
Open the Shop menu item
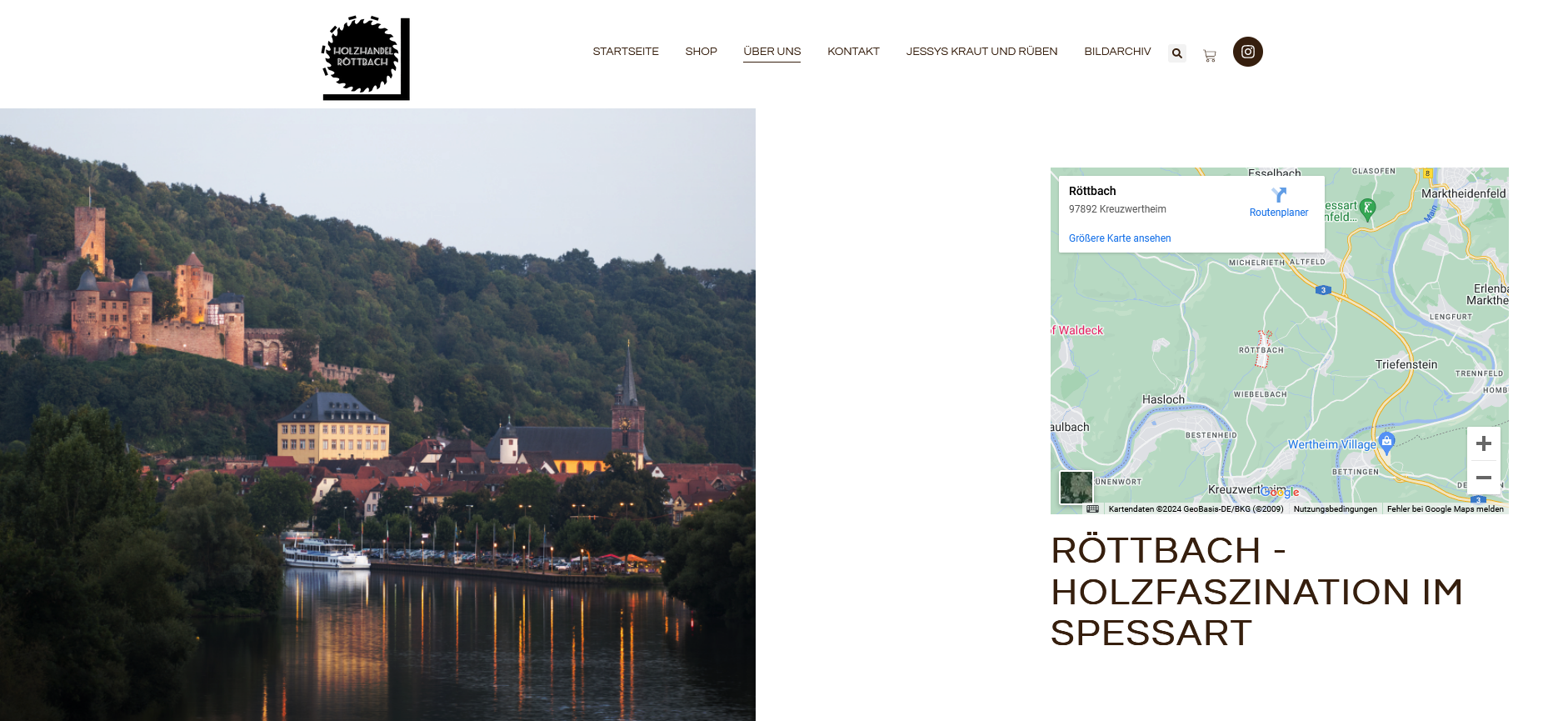(701, 52)
